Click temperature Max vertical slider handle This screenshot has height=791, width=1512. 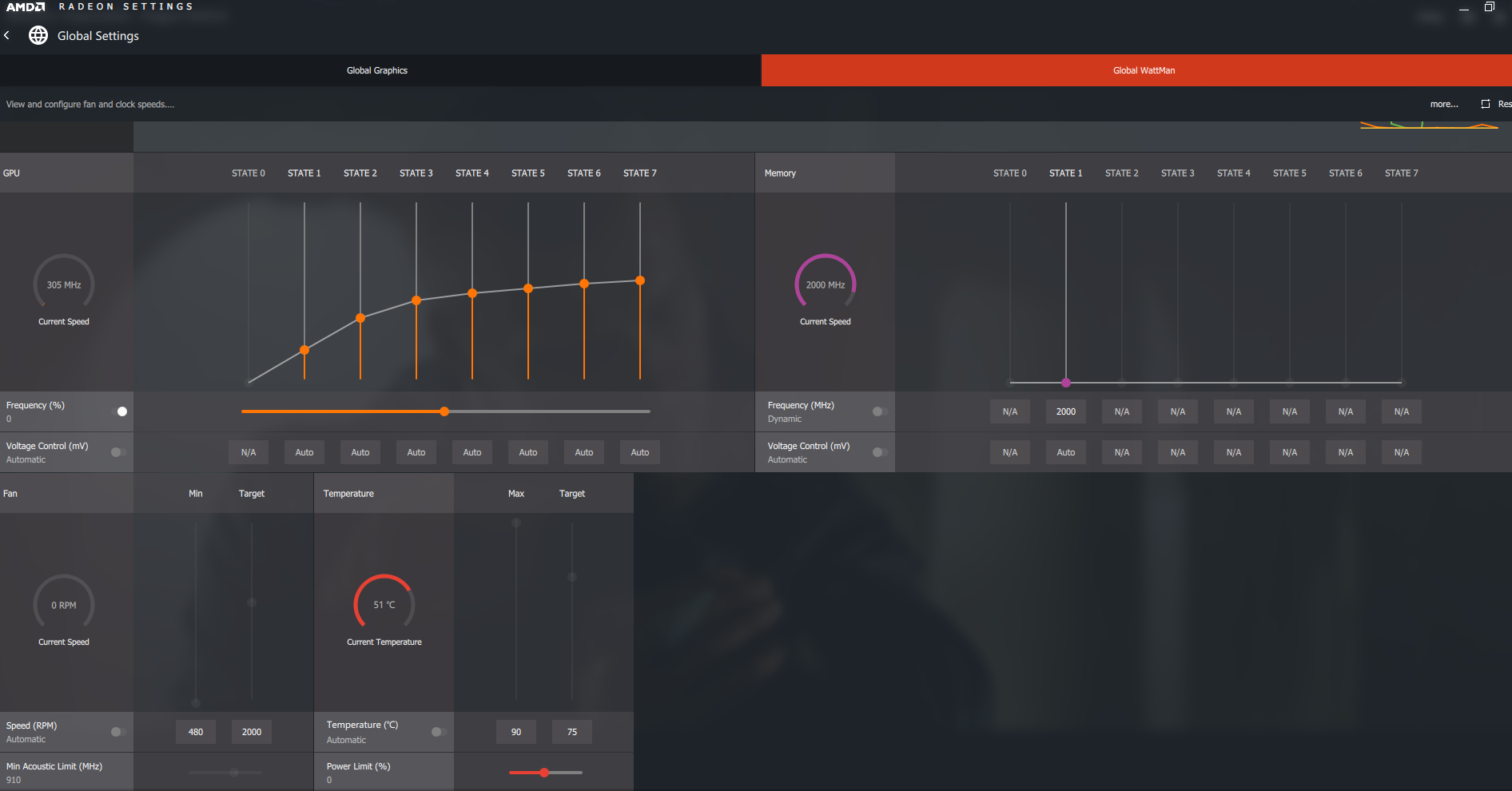516,523
